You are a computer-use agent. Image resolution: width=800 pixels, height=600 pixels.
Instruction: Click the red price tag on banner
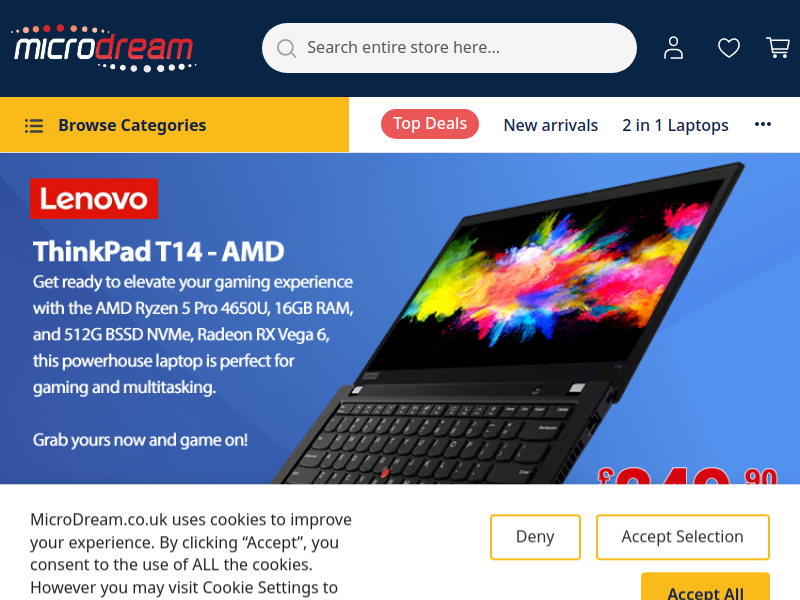pos(688,476)
